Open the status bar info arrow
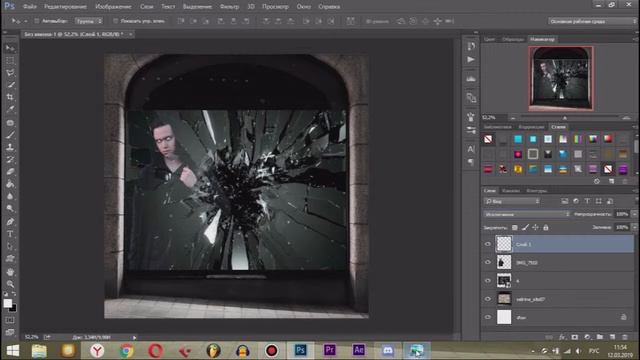The width and height of the screenshot is (640, 360). pos(134,337)
